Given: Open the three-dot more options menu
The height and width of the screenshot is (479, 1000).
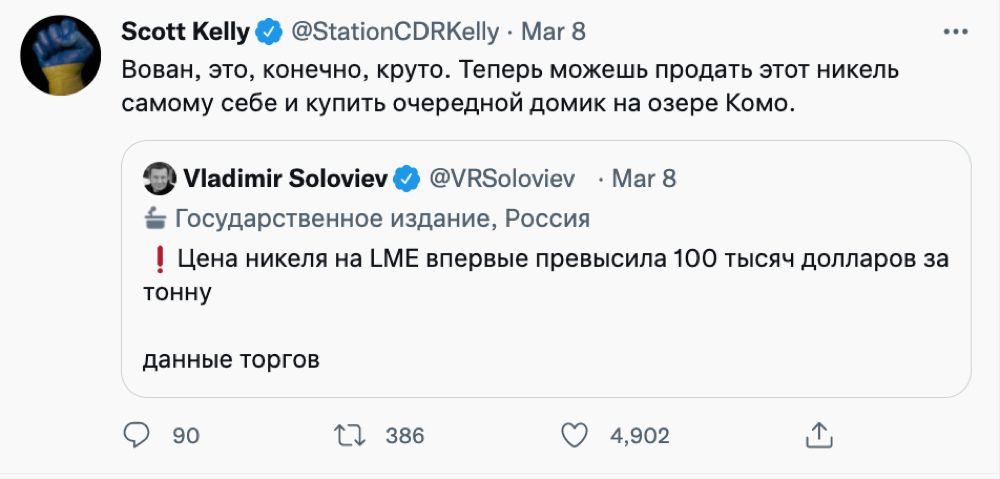Looking at the screenshot, I should 956,32.
